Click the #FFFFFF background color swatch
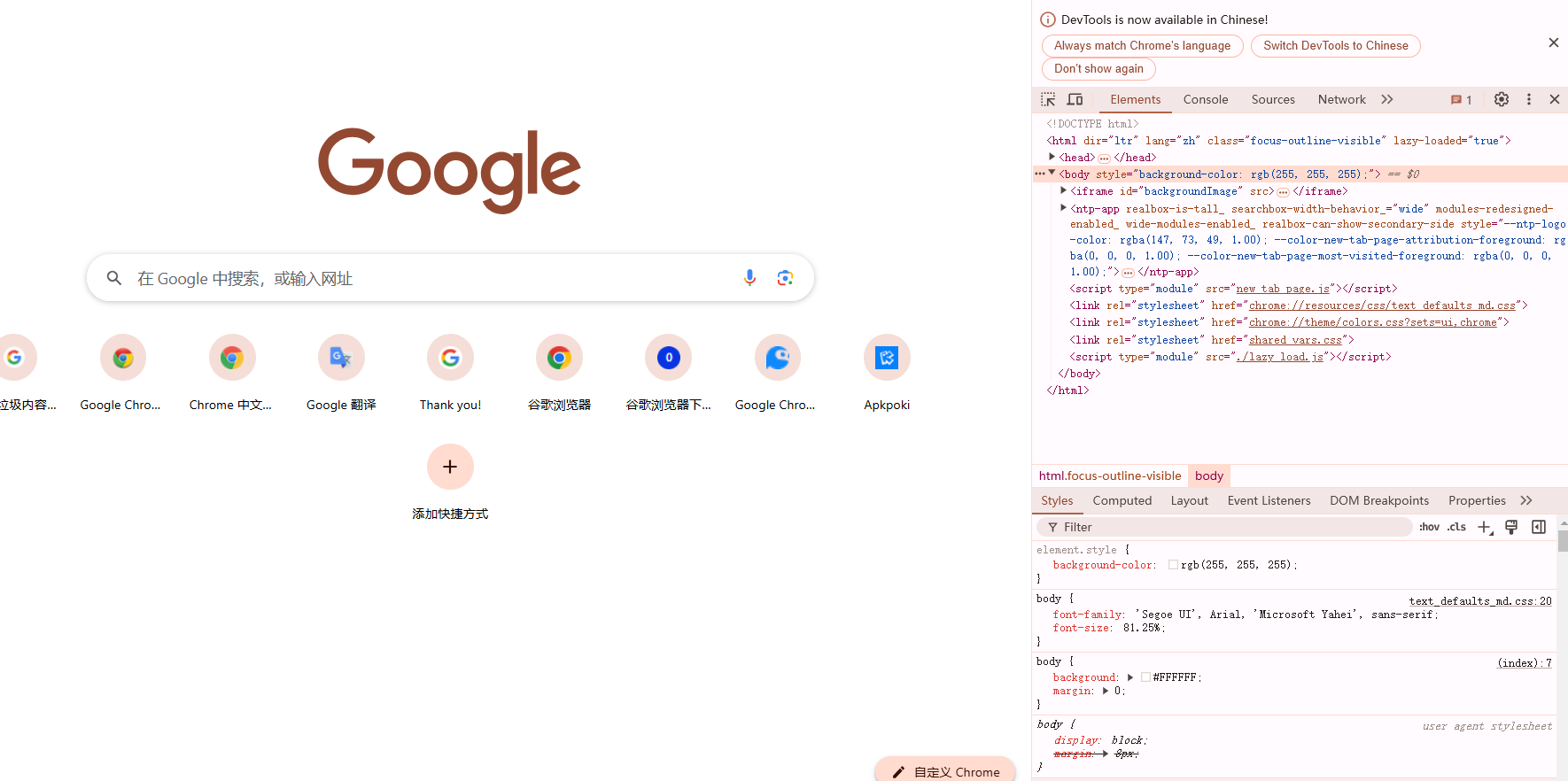Screen dimensions: 1568x781 point(1145,677)
